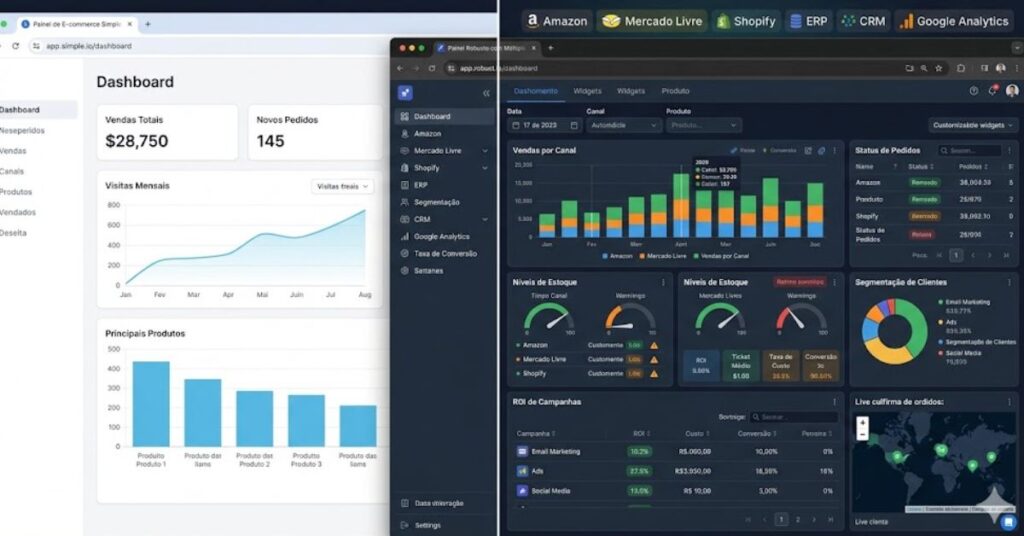Sort the ROI table by Campanha column
This screenshot has width=1024, height=536.
click(x=536, y=434)
